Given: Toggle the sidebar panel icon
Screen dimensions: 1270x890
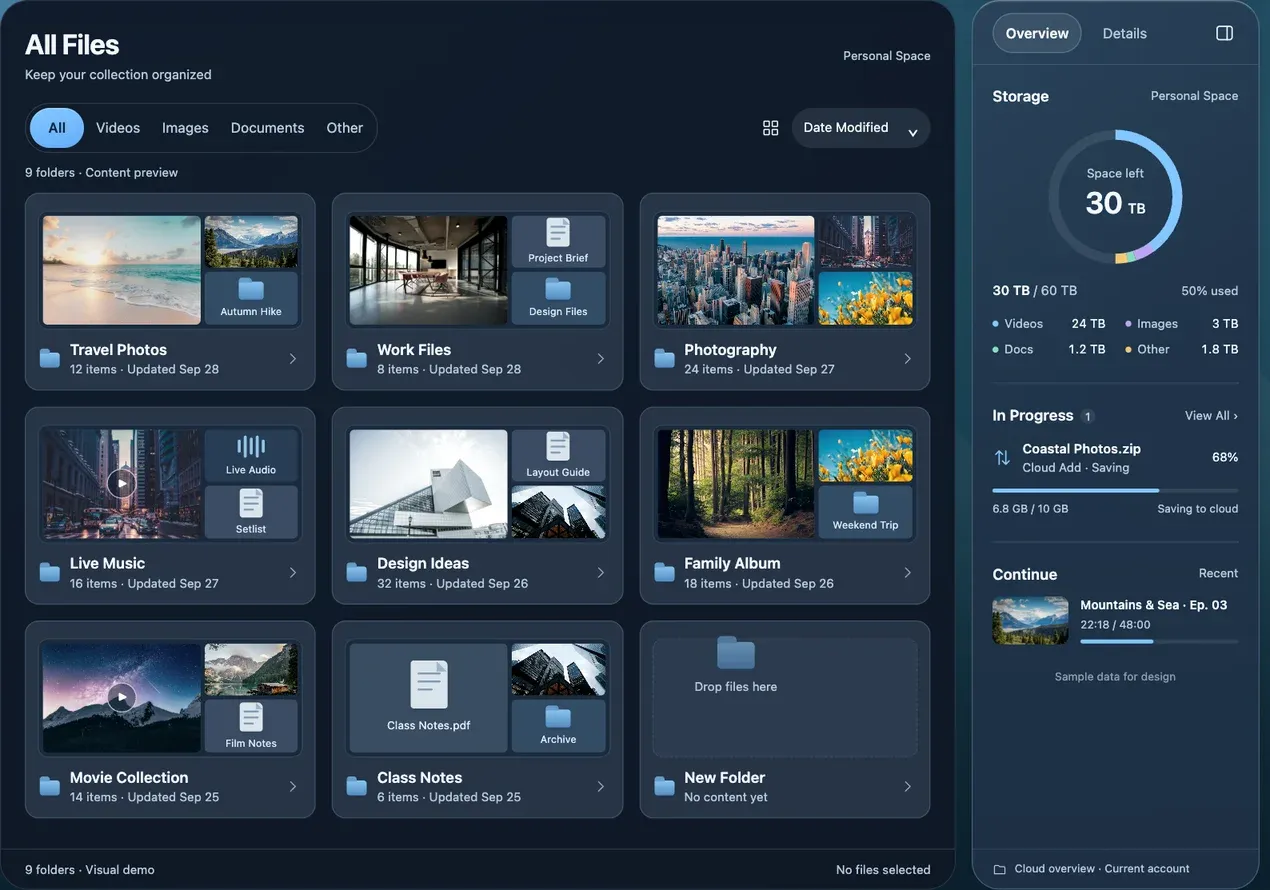Looking at the screenshot, I should (x=1224, y=33).
